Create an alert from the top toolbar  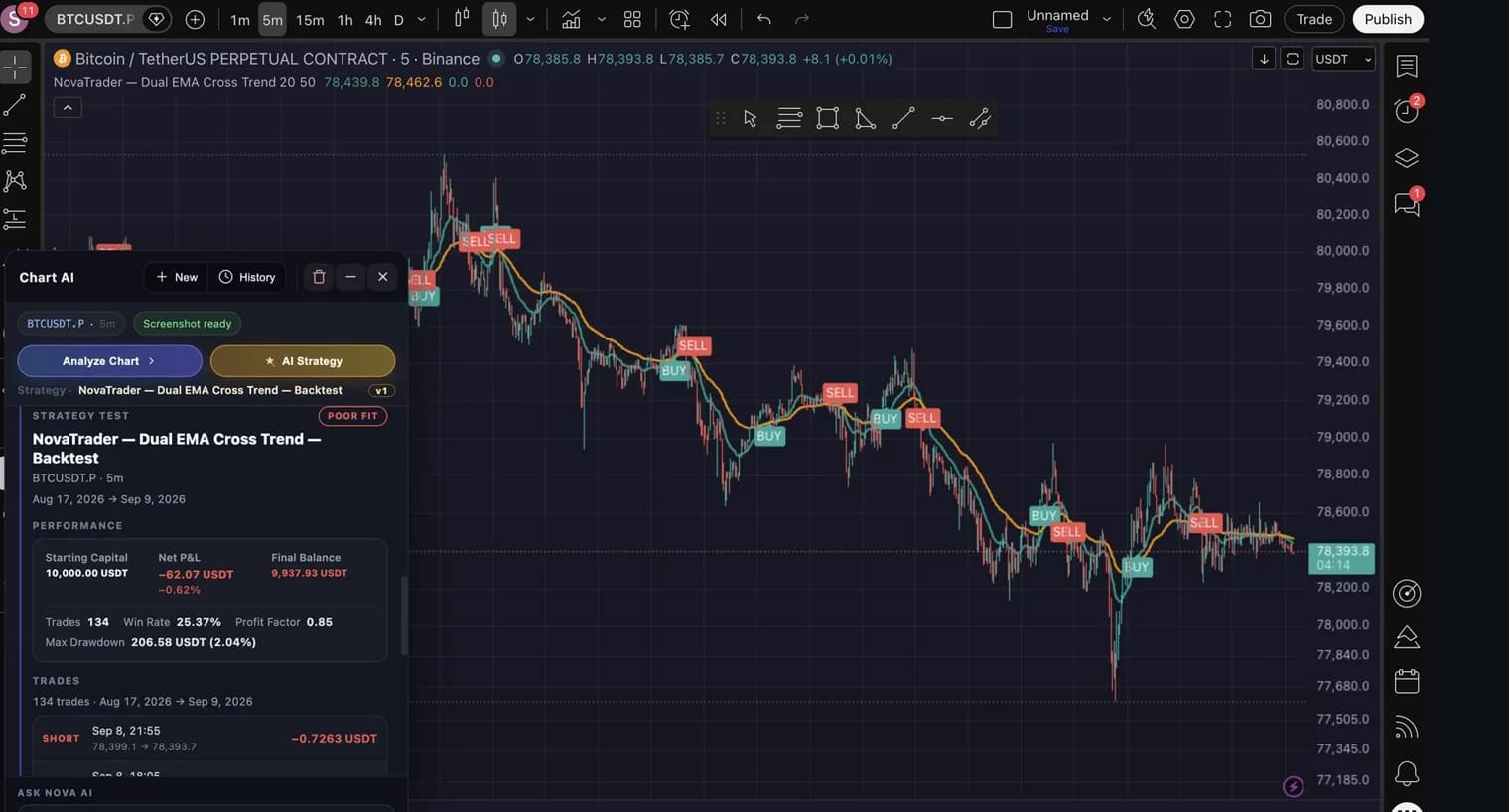pos(679,19)
